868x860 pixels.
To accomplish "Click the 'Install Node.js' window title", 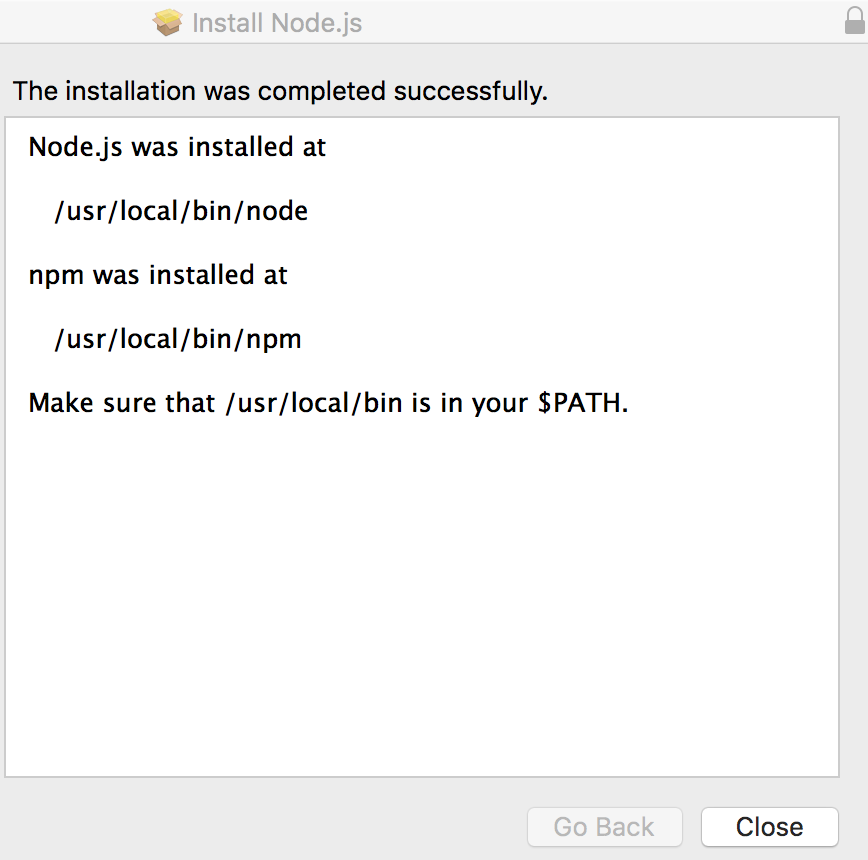I will point(277,23).
